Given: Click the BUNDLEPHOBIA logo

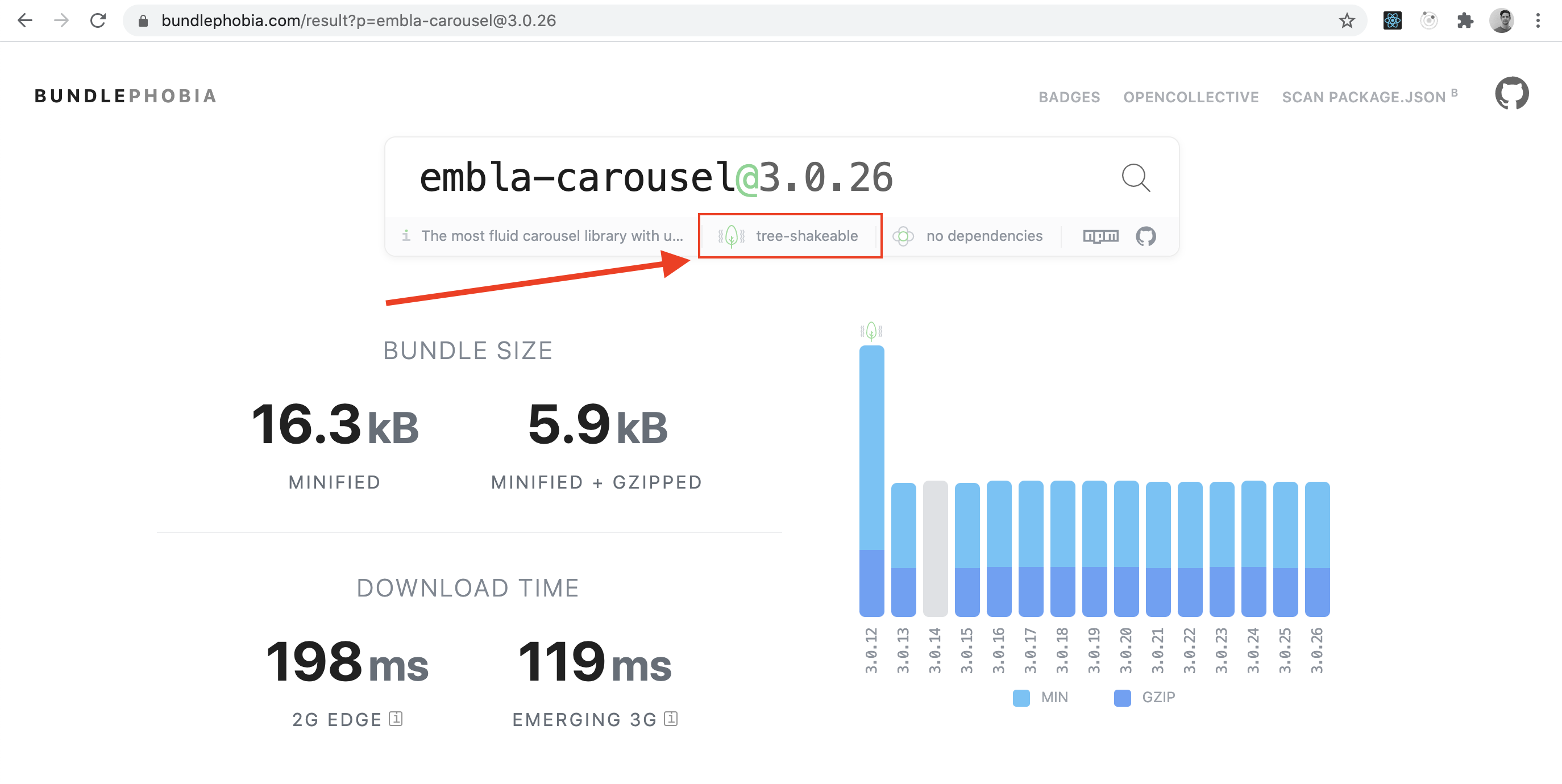Looking at the screenshot, I should point(126,96).
